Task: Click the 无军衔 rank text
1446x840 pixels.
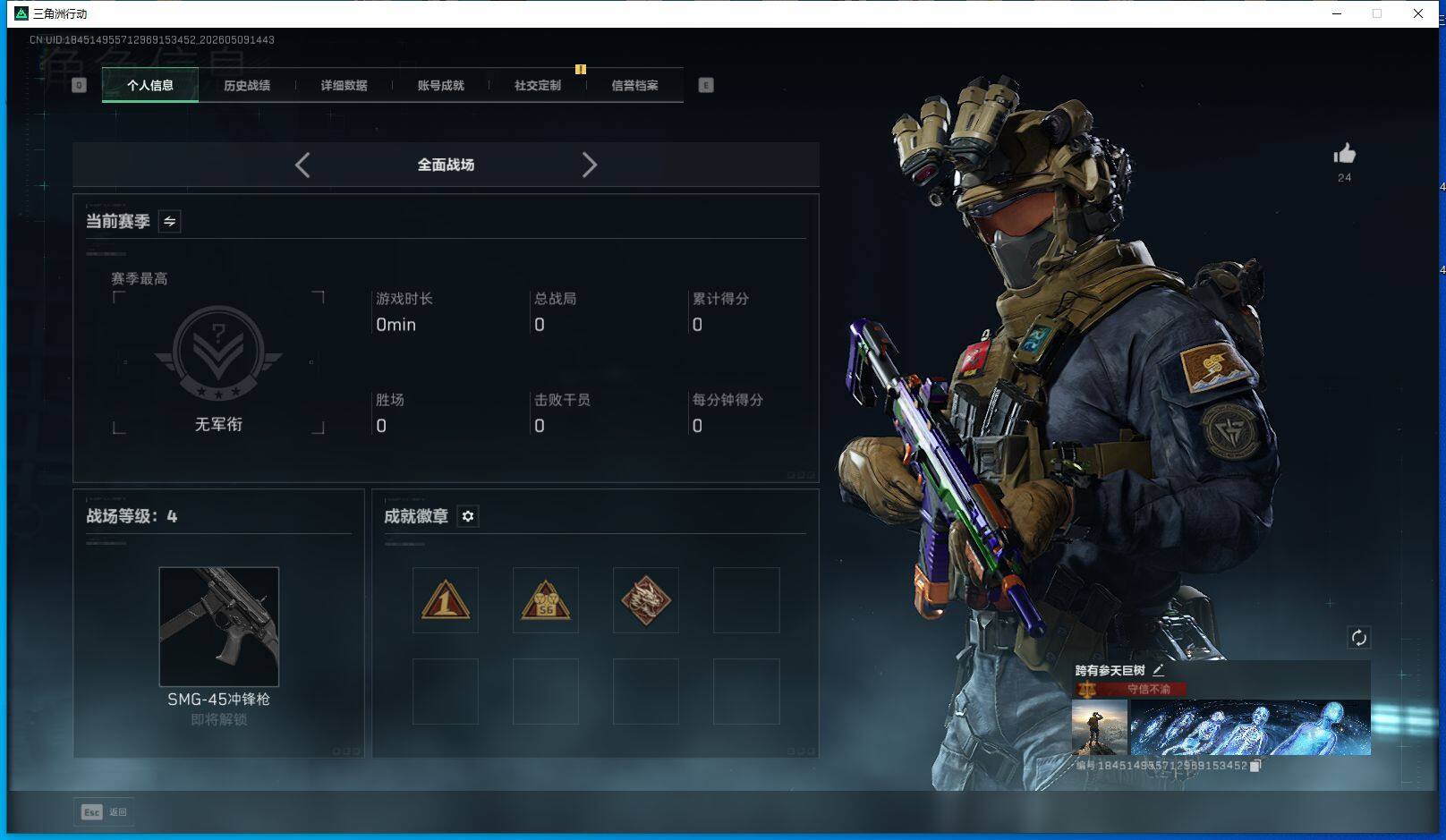Action: (218, 424)
